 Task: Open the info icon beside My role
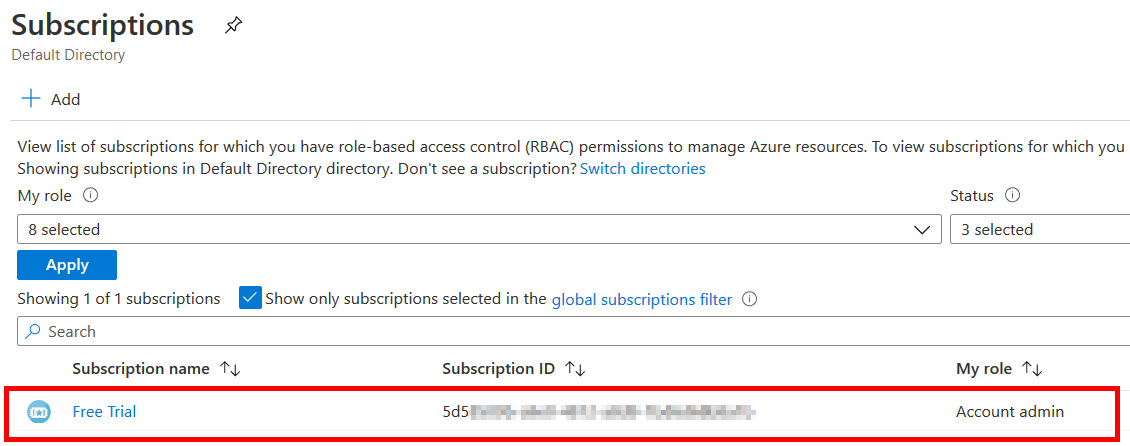(x=91, y=195)
